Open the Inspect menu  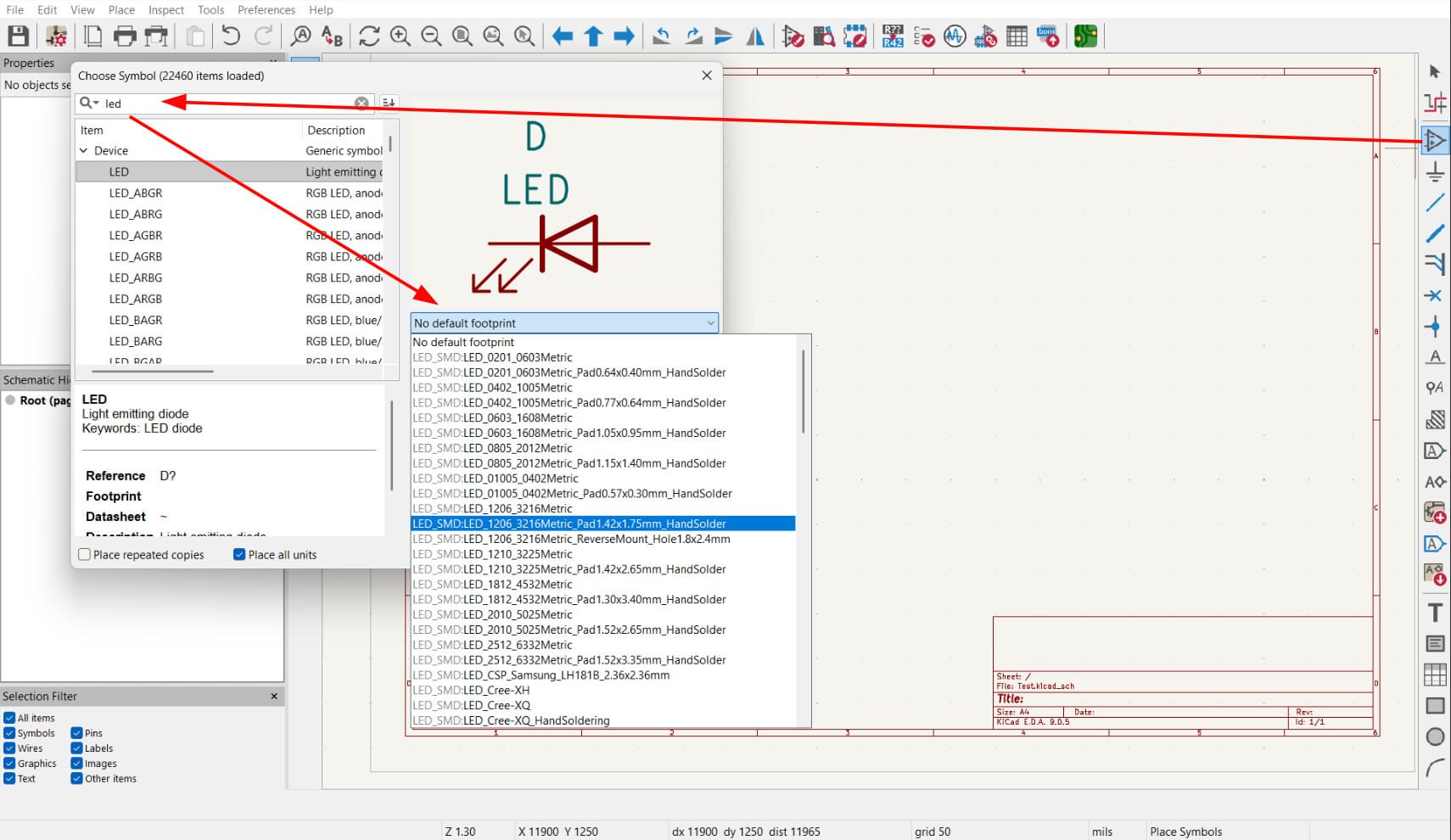[165, 9]
